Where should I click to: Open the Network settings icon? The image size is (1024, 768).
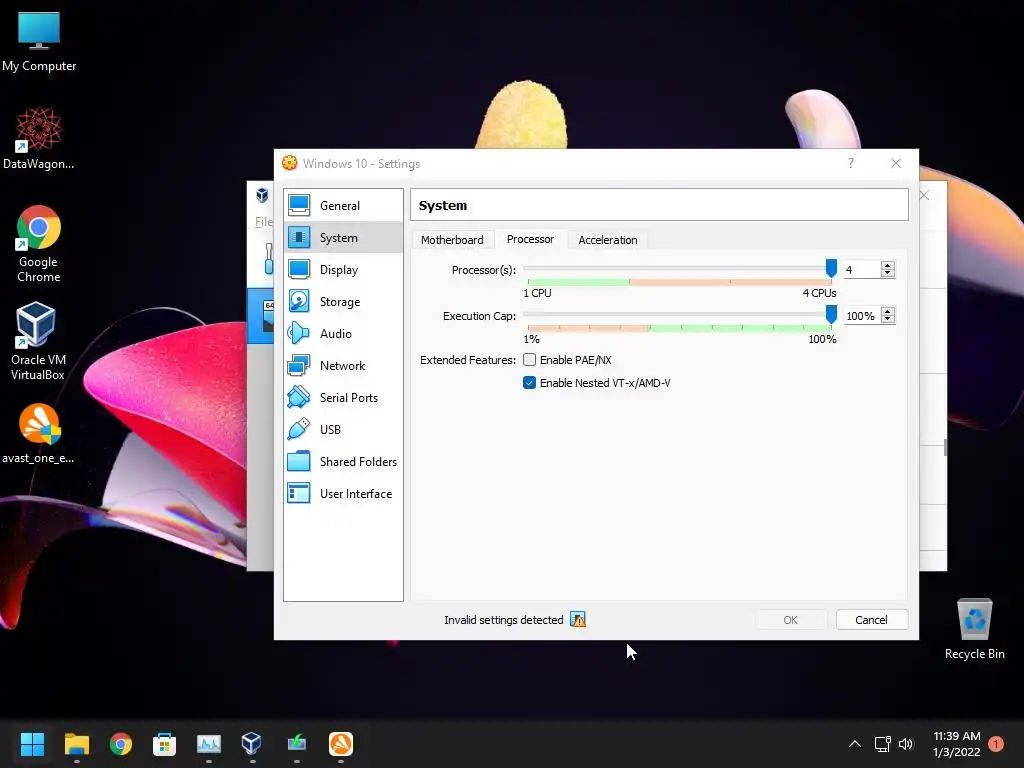click(x=299, y=366)
